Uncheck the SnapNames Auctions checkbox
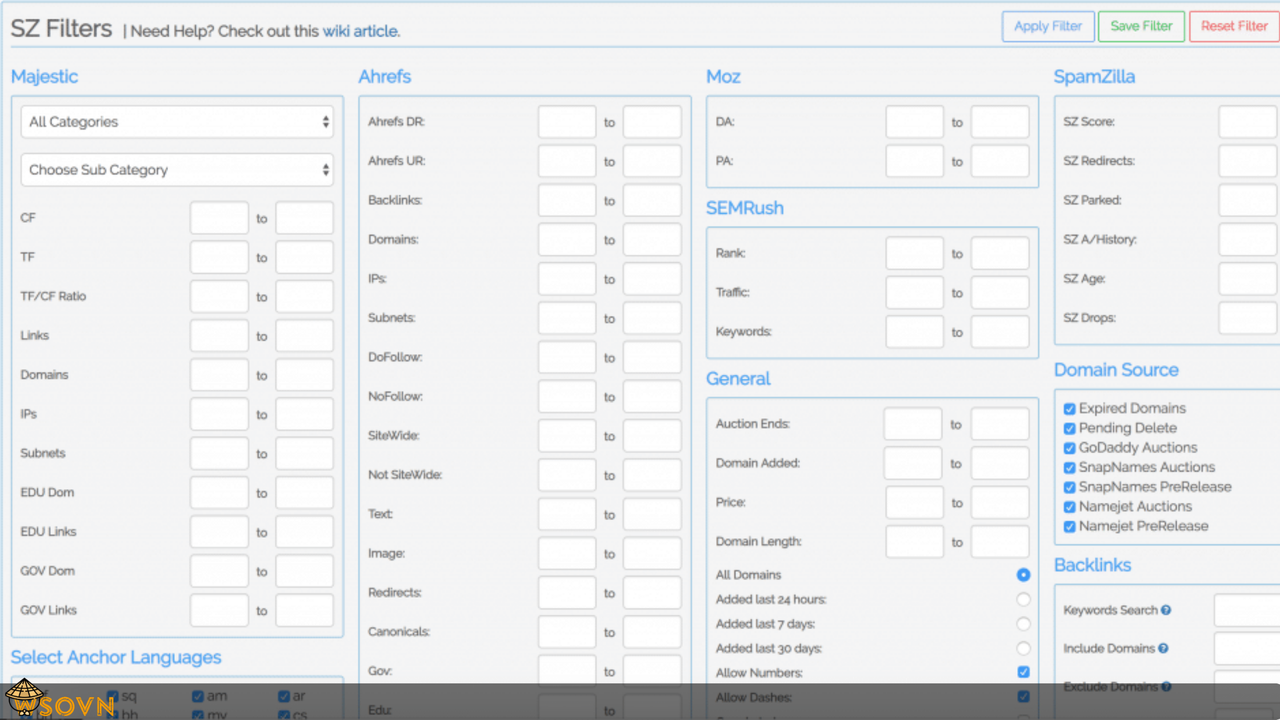This screenshot has width=1280, height=720. click(1070, 467)
